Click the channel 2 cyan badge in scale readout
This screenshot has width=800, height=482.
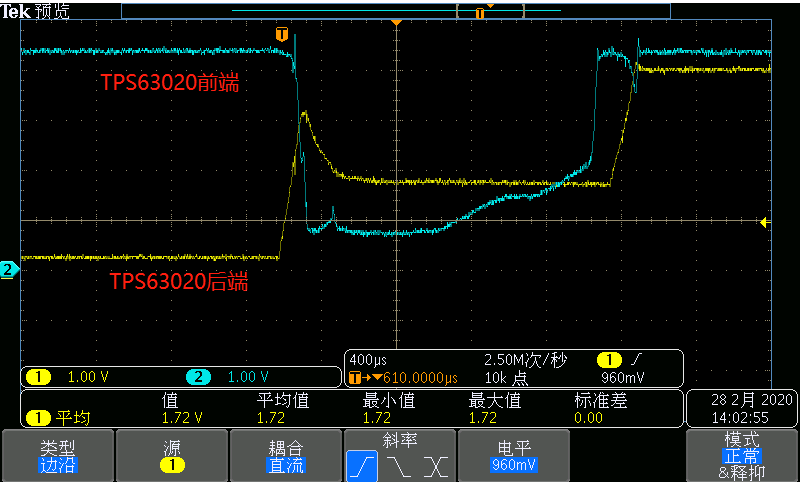coord(198,377)
